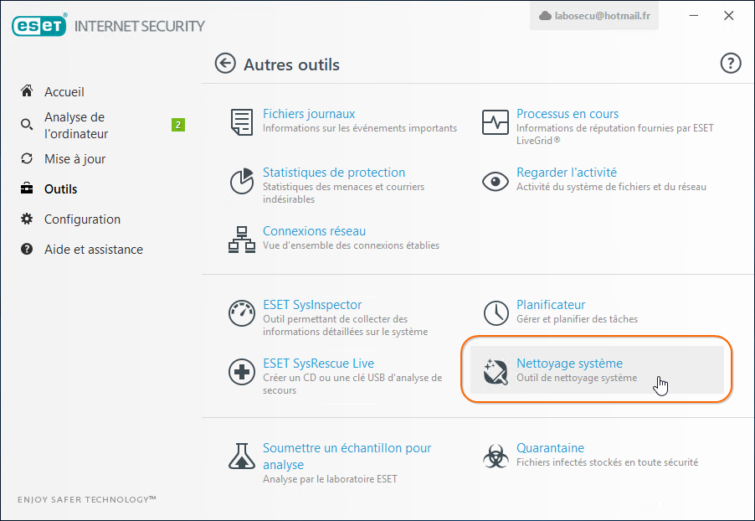The image size is (755, 521).
Task: Click the refresh icon for Mise à jour
Action: point(27,158)
